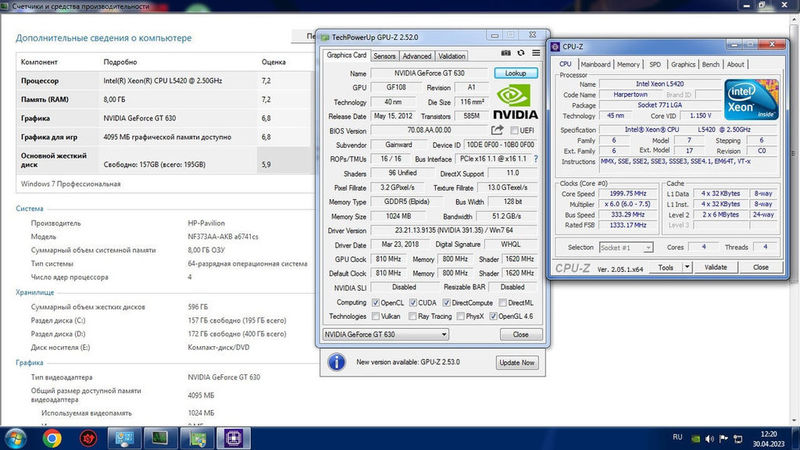Select GPU-Z Graphics Card tab
Screen dimensions: 800x450
pos(346,55)
